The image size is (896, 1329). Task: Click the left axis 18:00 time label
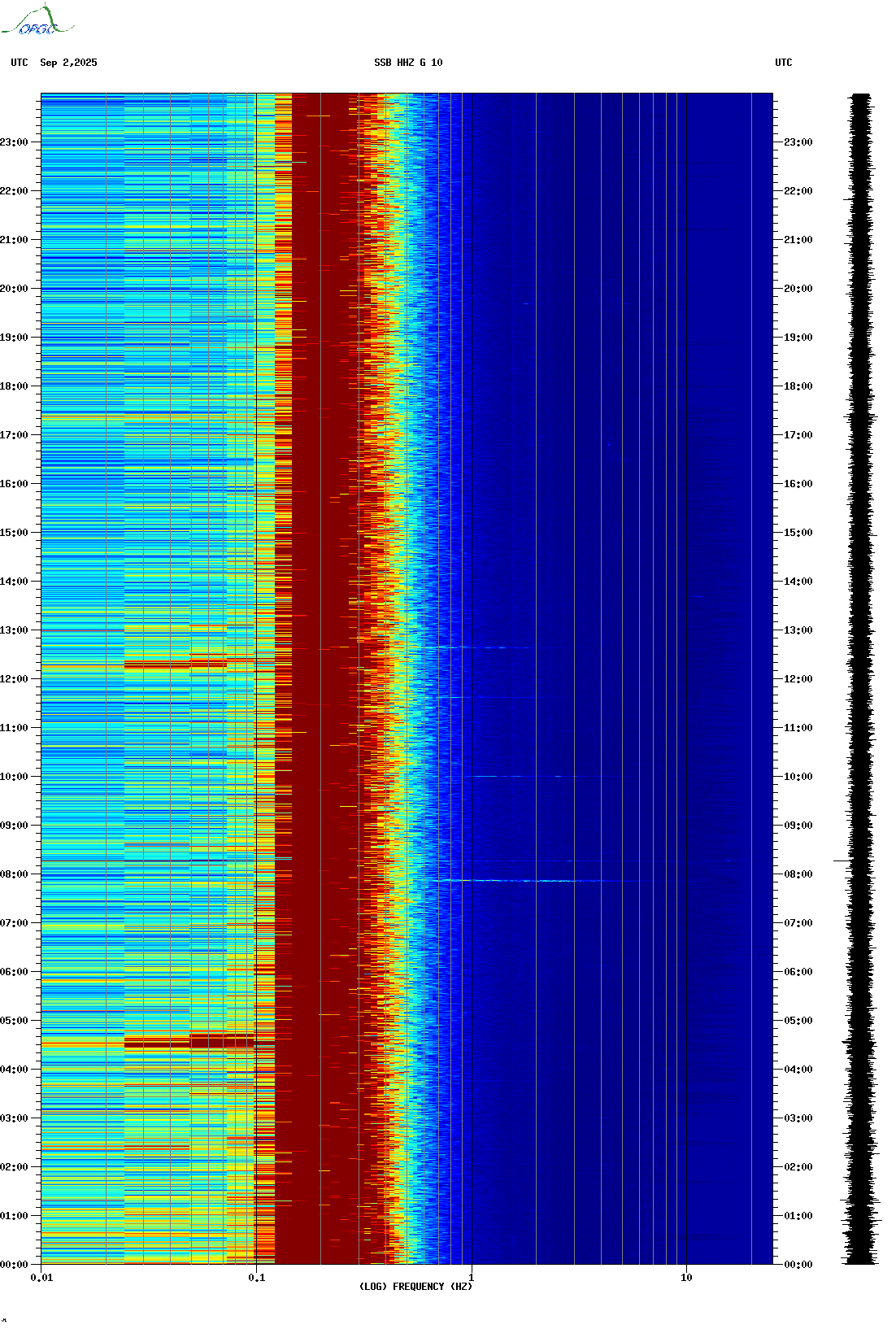point(14,386)
